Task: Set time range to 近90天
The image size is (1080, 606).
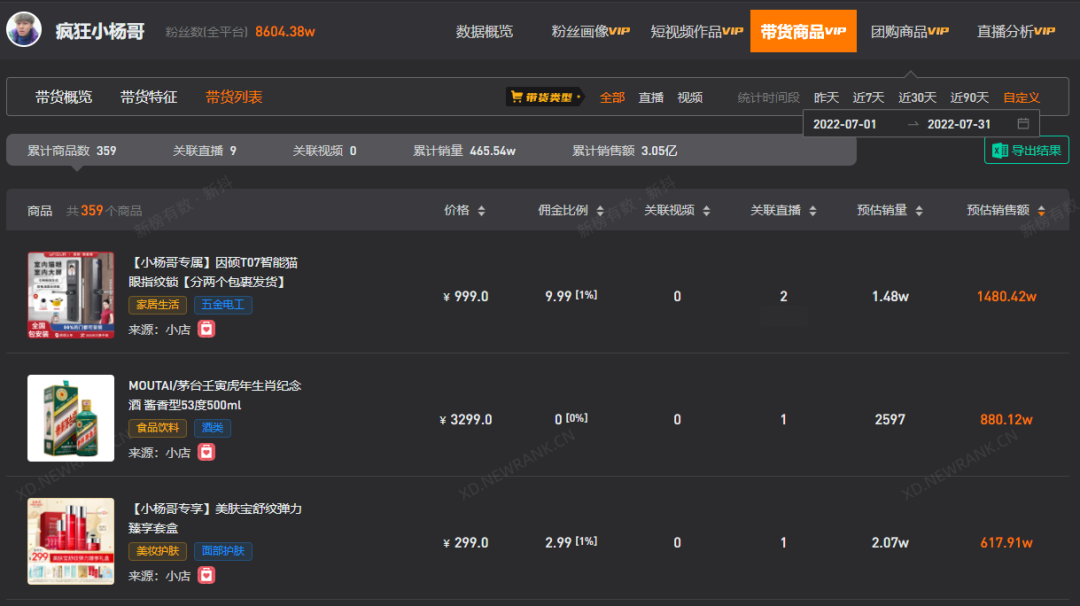Action: pos(969,98)
